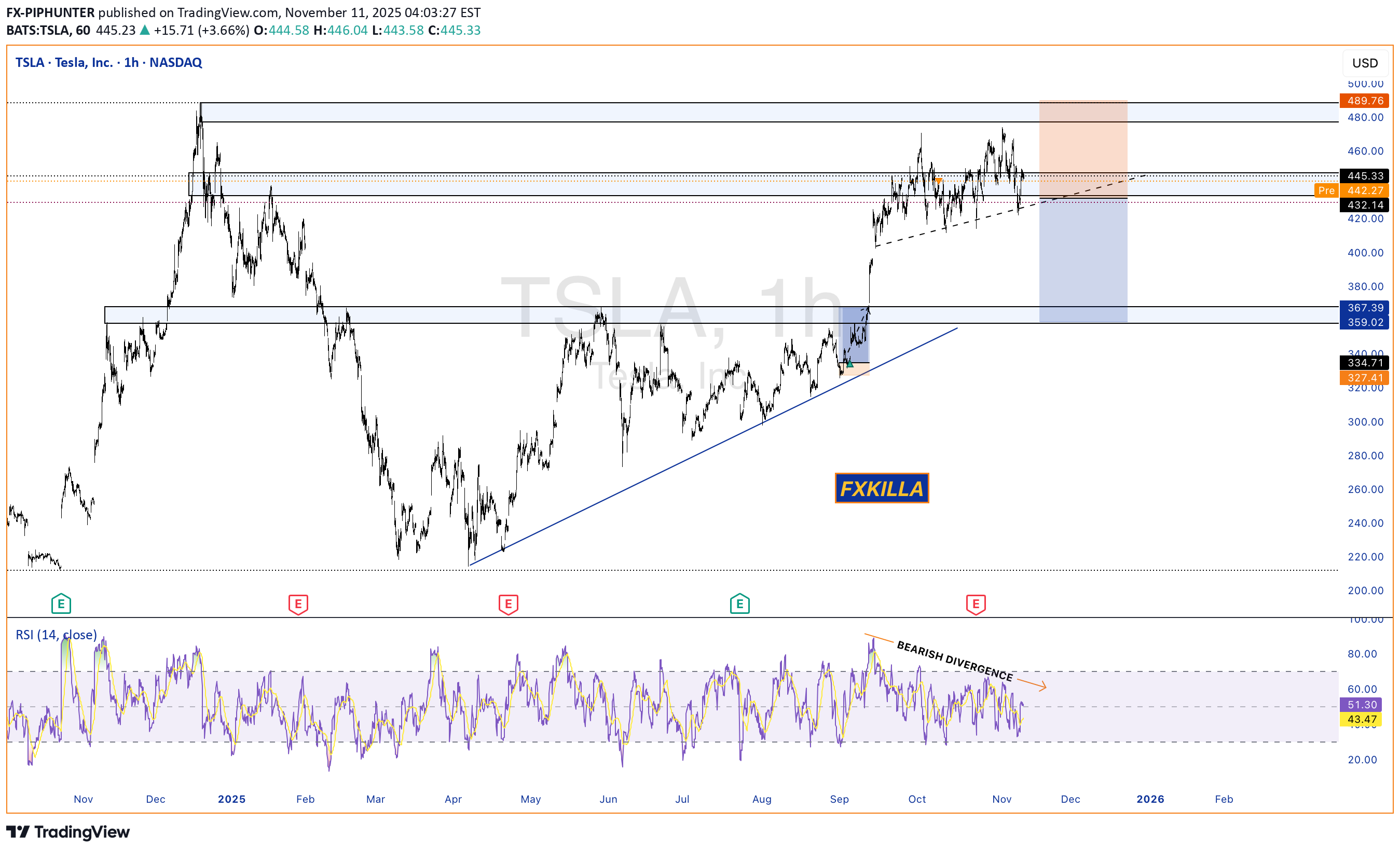Click the Pre pre-market price tag

tap(1326, 190)
